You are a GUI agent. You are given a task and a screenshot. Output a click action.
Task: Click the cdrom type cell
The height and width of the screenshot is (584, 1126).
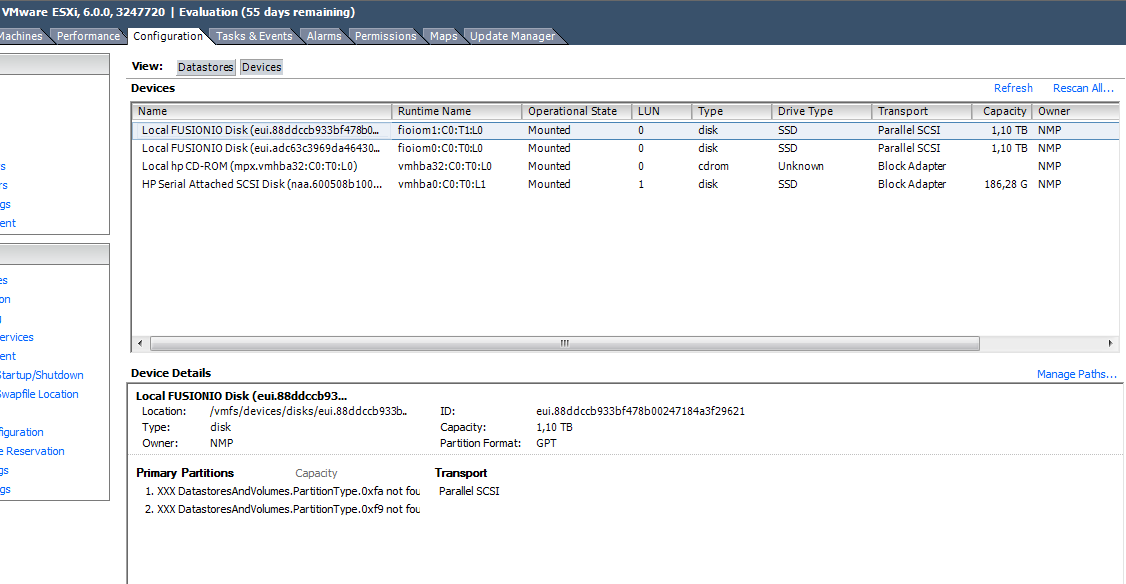(x=713, y=166)
